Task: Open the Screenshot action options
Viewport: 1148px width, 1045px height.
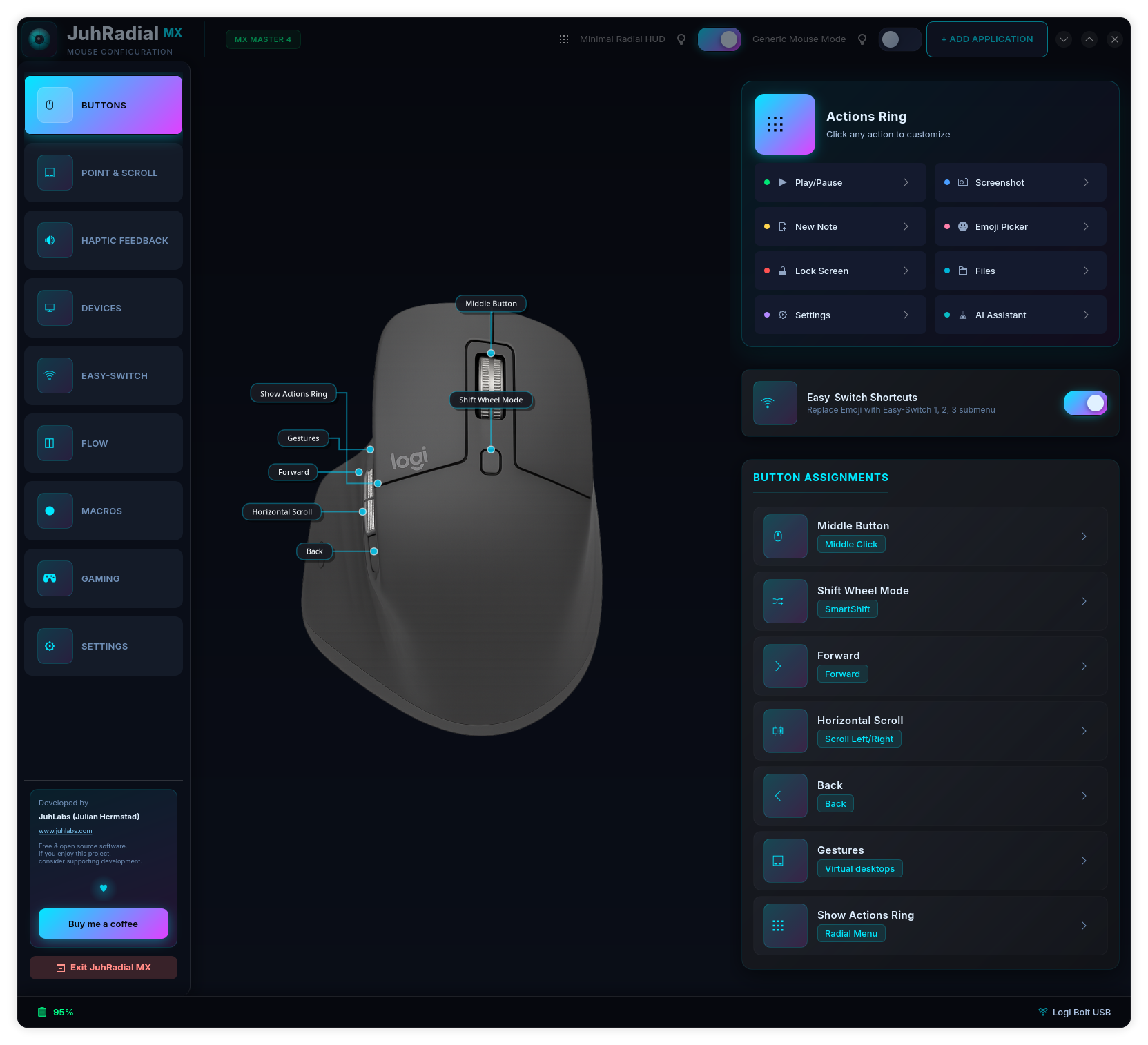Action: [1020, 182]
